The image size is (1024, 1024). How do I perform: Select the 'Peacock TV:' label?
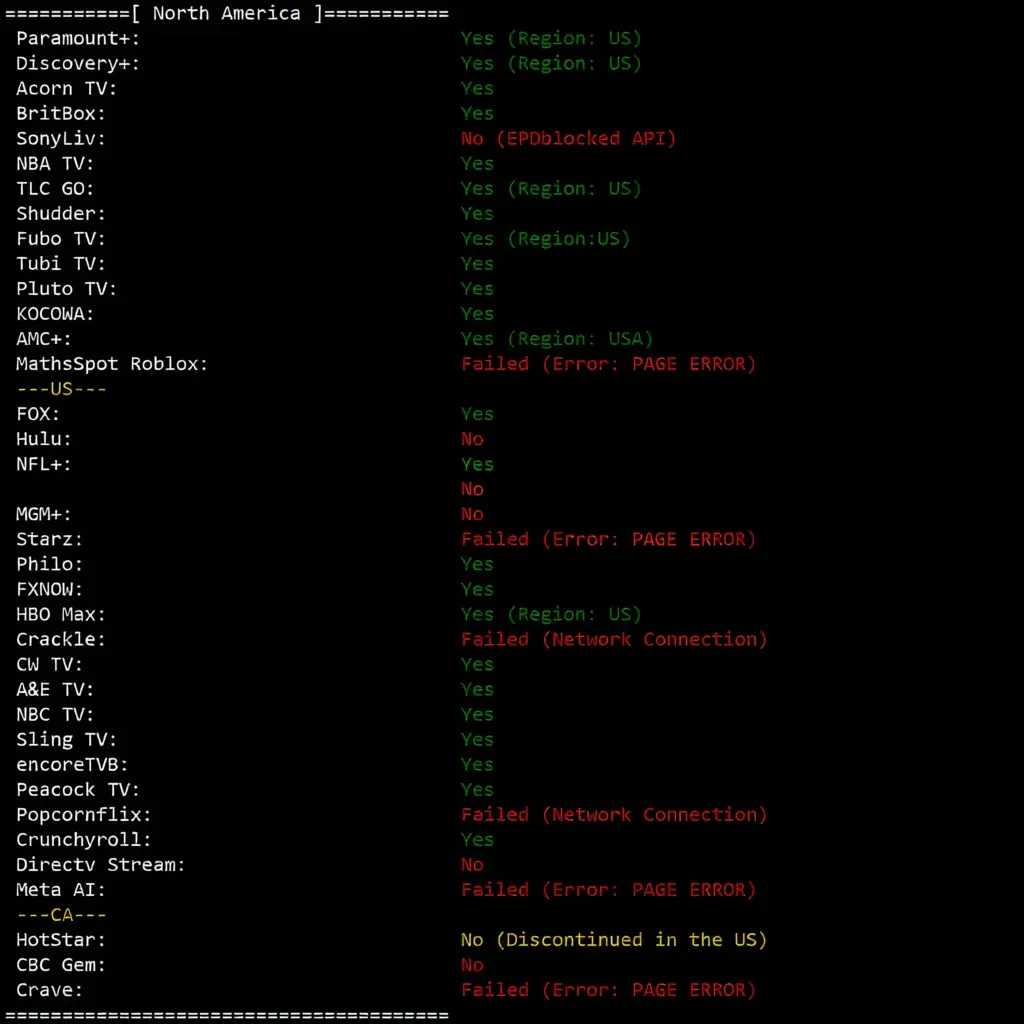78,790
